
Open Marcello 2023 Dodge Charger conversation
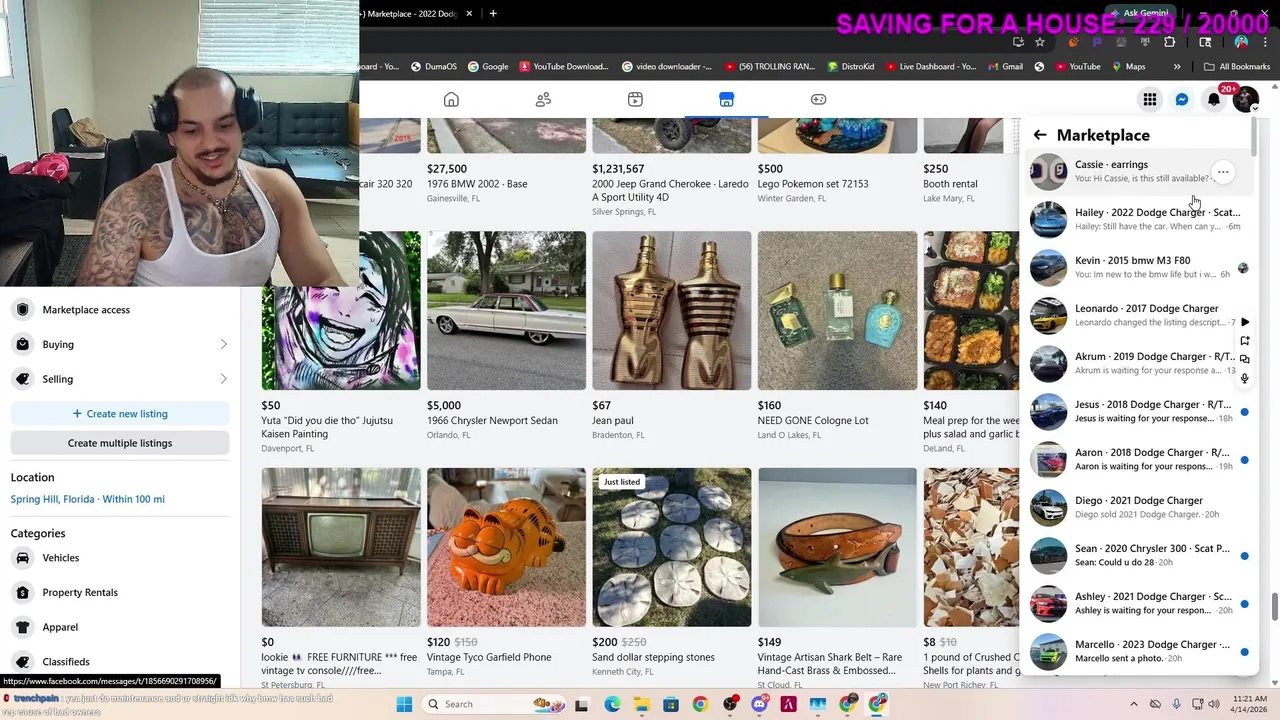pyautogui.click(x=1138, y=651)
